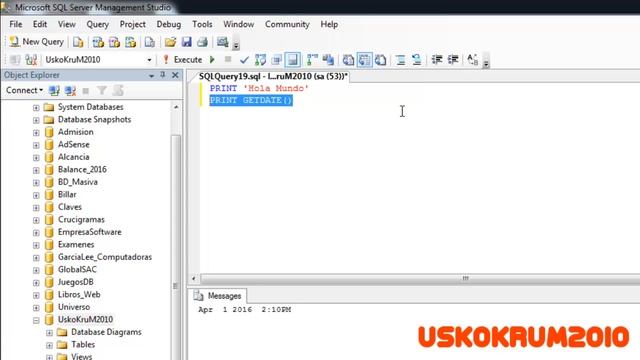Screen dimensions: 640x360
Task: Close the Object Explorer panel
Action: tap(175, 75)
